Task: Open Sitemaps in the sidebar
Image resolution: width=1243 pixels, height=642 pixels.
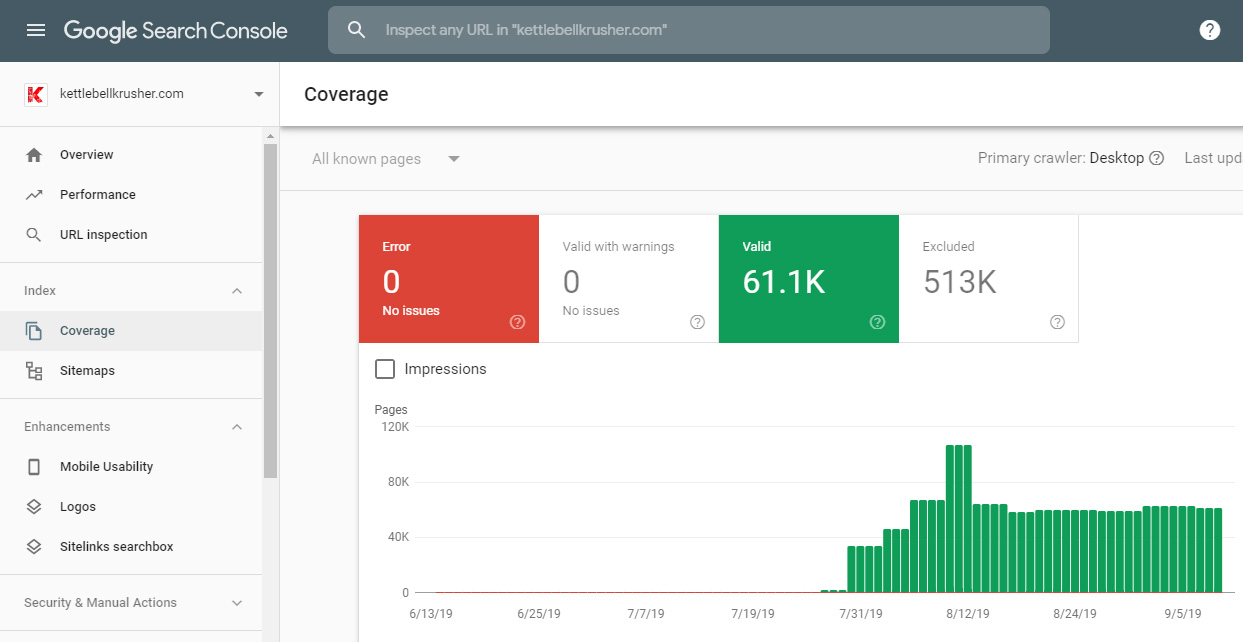Action: pyautogui.click(x=131, y=371)
